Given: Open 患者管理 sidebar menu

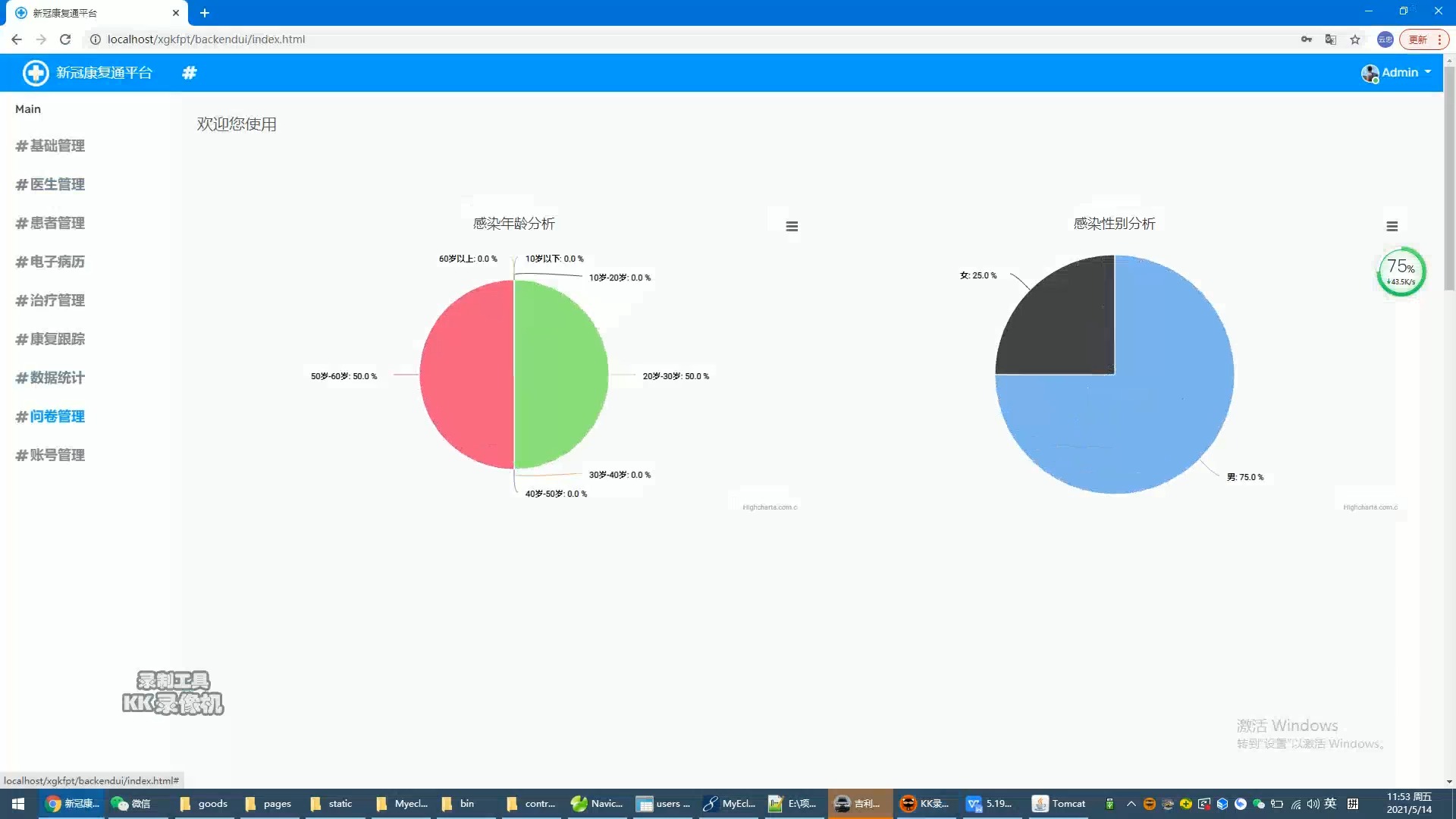Looking at the screenshot, I should pyautogui.click(x=50, y=223).
